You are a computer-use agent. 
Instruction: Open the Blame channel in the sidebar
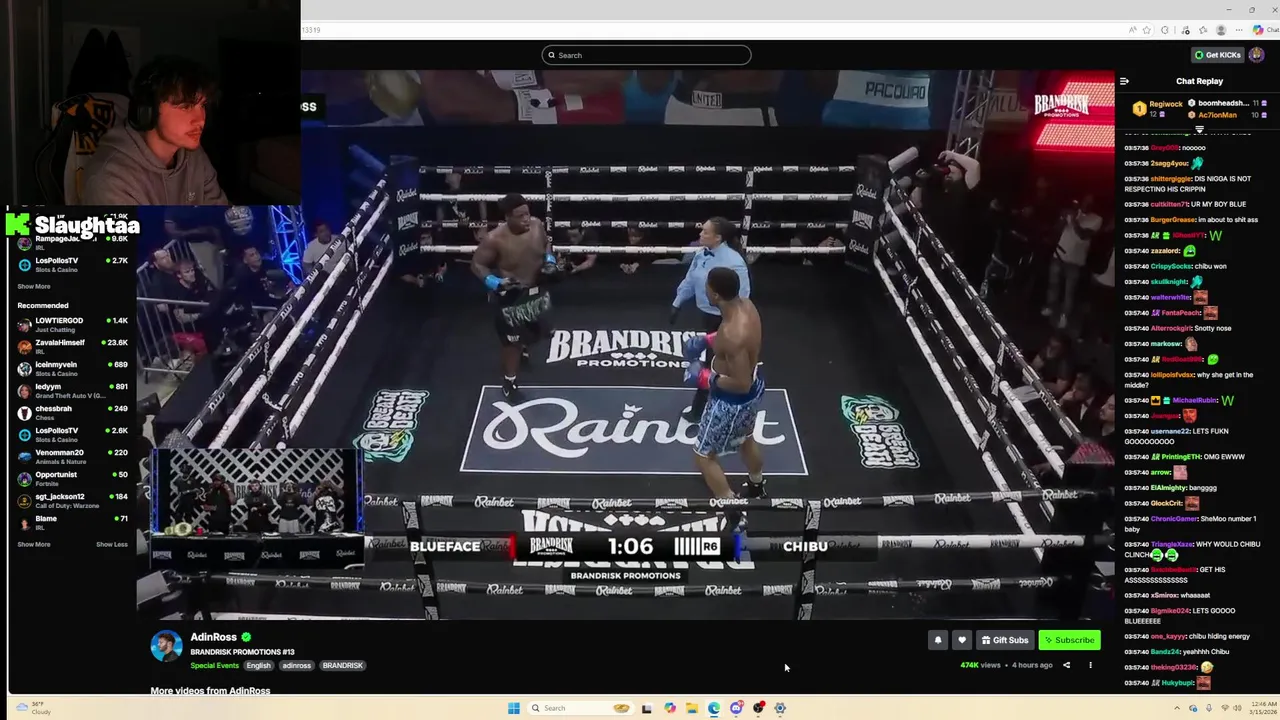(x=73, y=522)
